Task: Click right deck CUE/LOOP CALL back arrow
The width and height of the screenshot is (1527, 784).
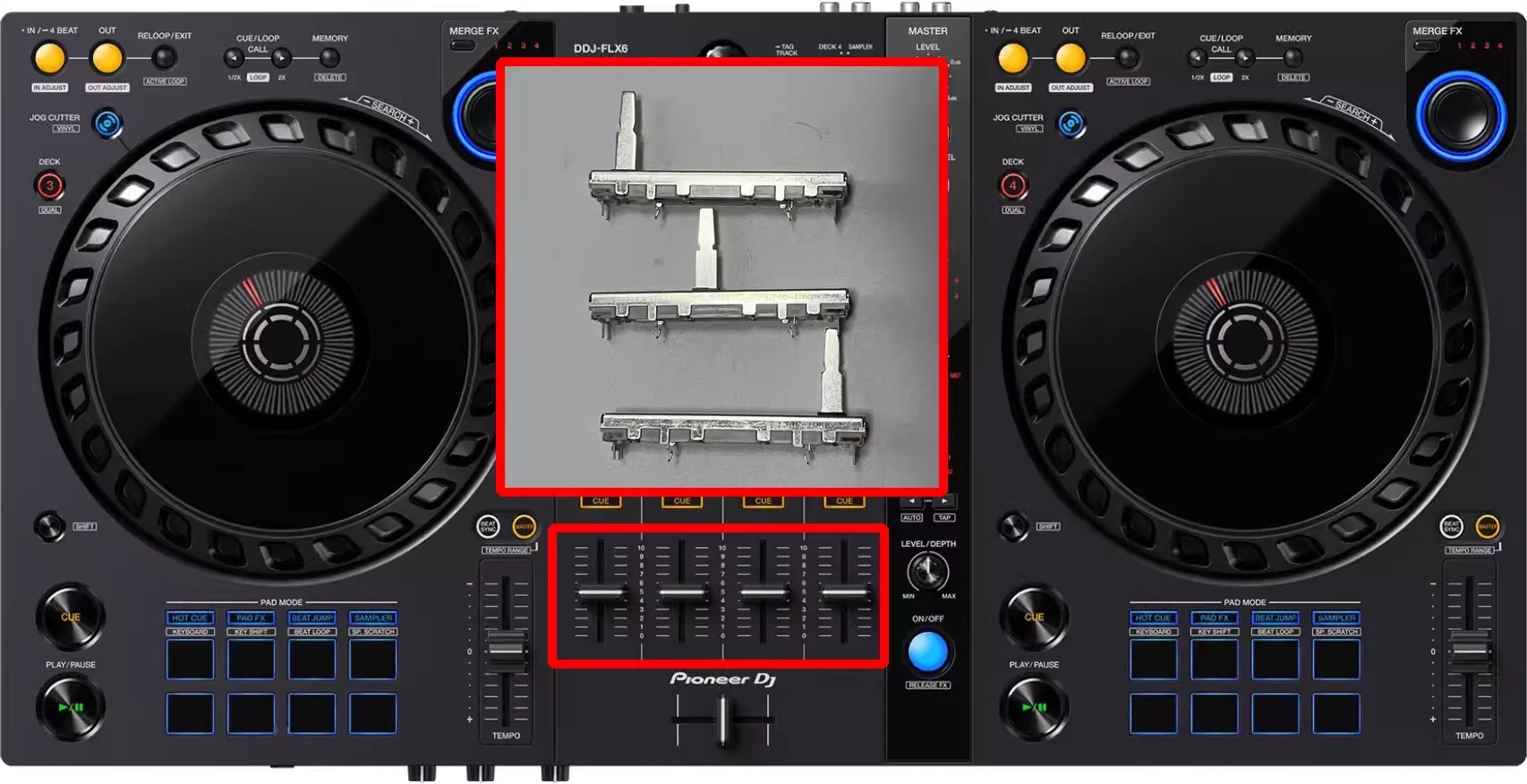Action: [1198, 59]
